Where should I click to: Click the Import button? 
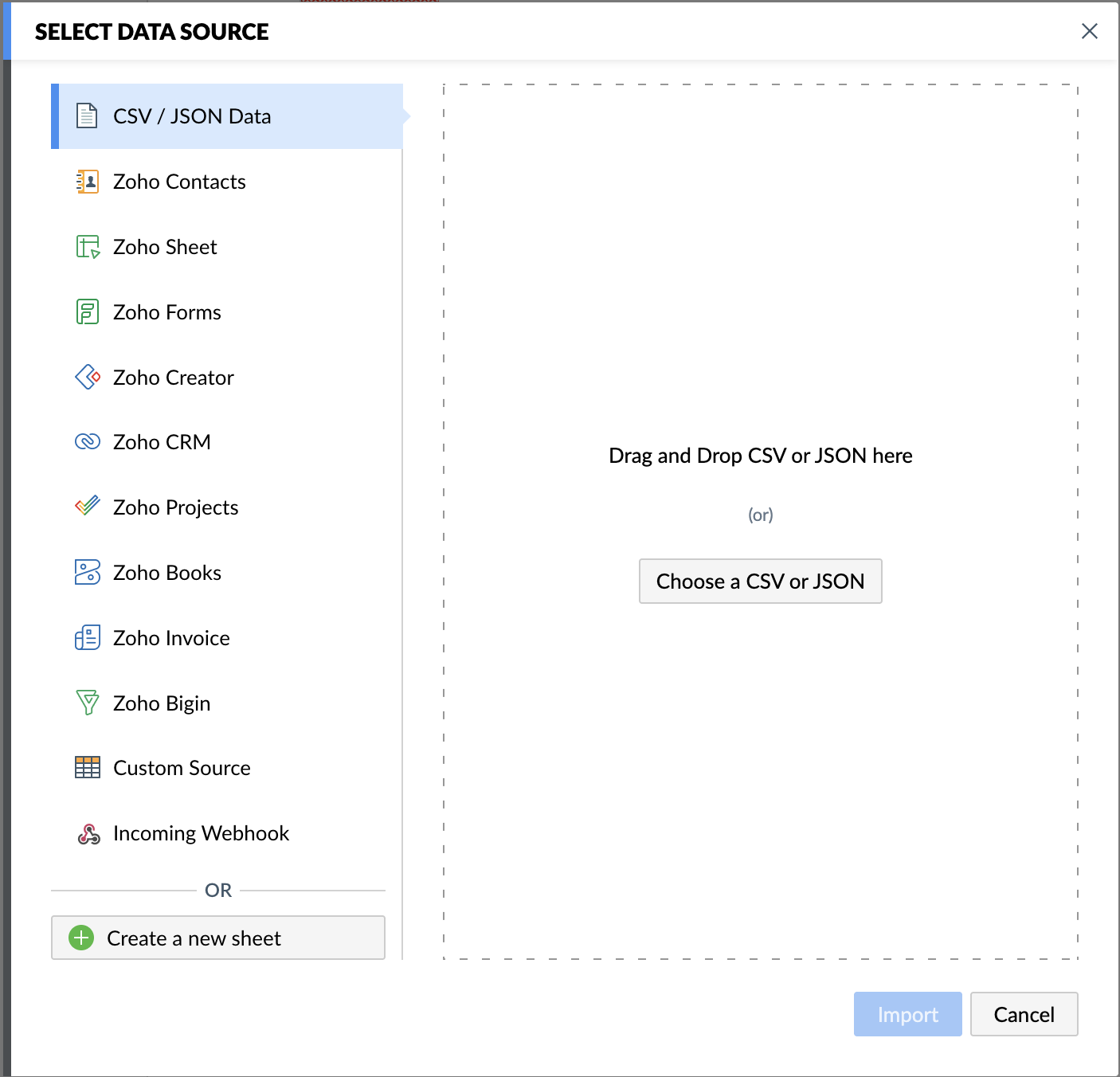(x=907, y=1014)
